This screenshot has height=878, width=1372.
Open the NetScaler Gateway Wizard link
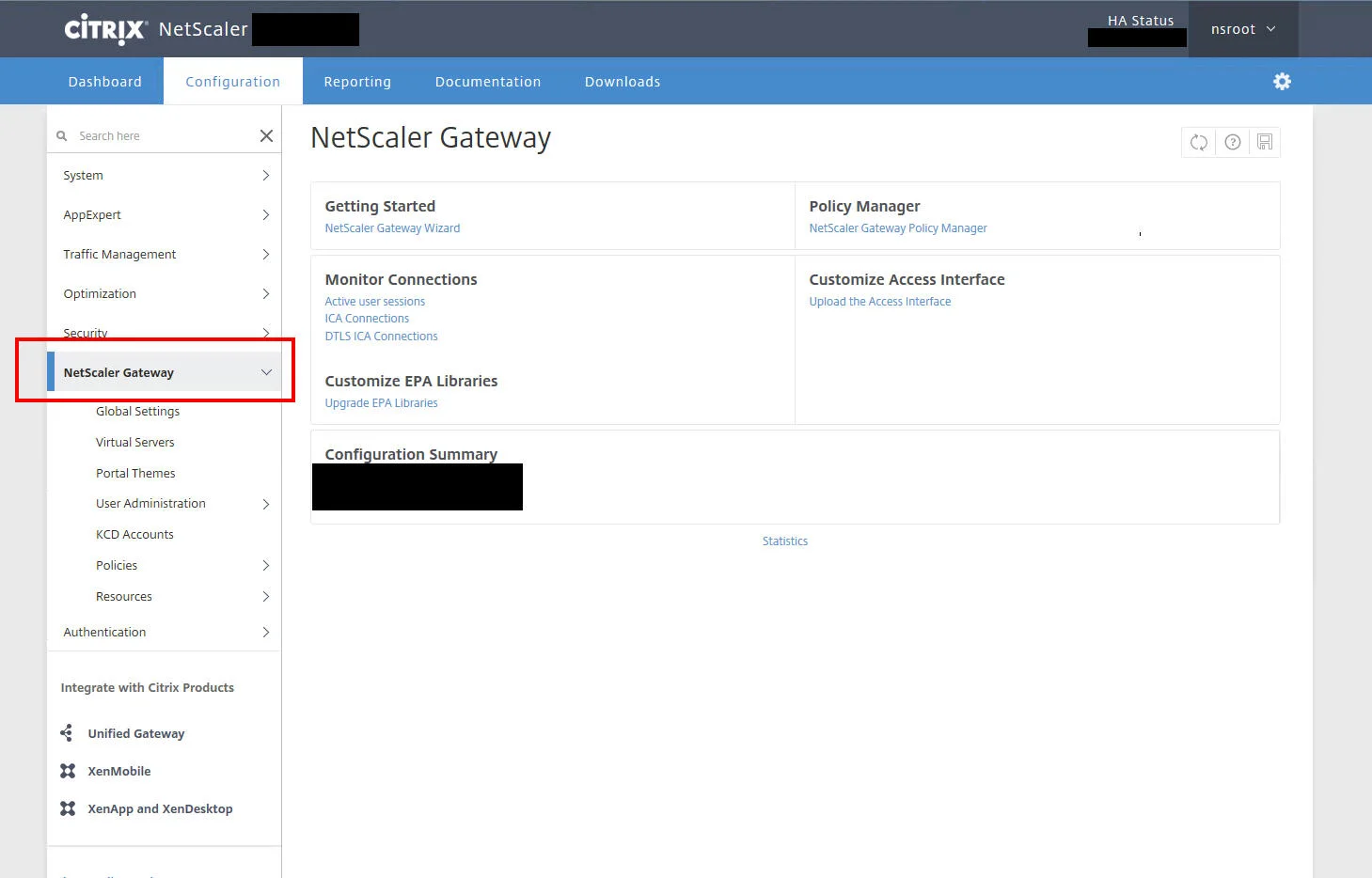click(392, 228)
